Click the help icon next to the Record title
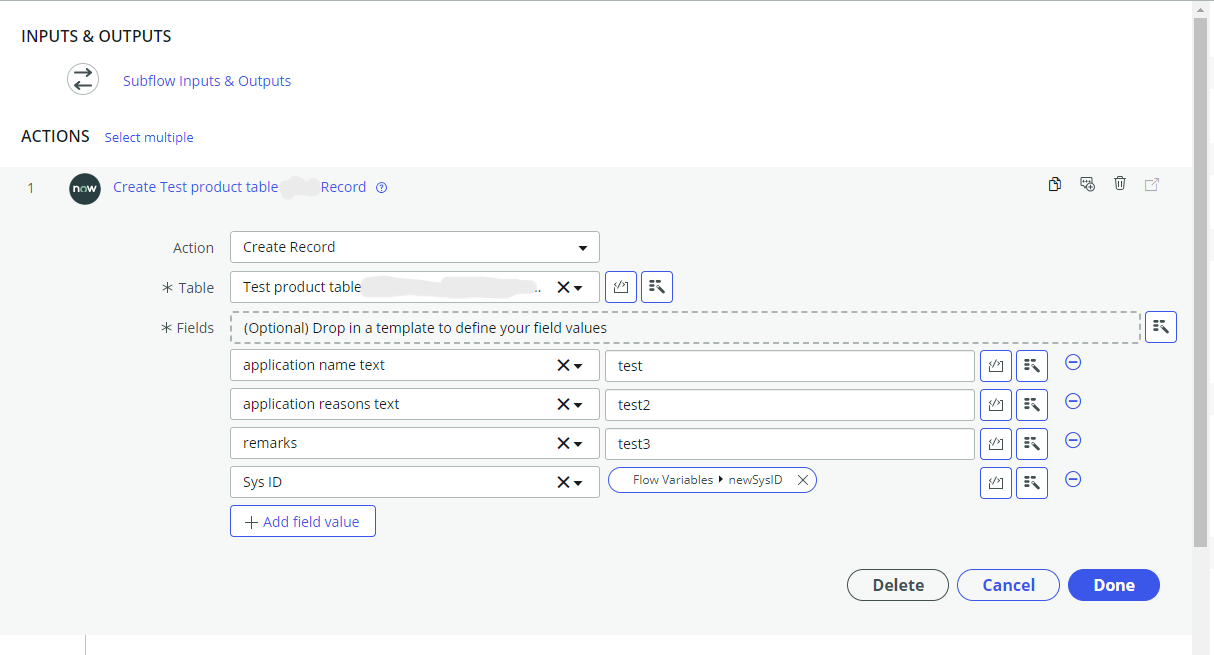Viewport: 1214px width, 655px height. tap(381, 188)
